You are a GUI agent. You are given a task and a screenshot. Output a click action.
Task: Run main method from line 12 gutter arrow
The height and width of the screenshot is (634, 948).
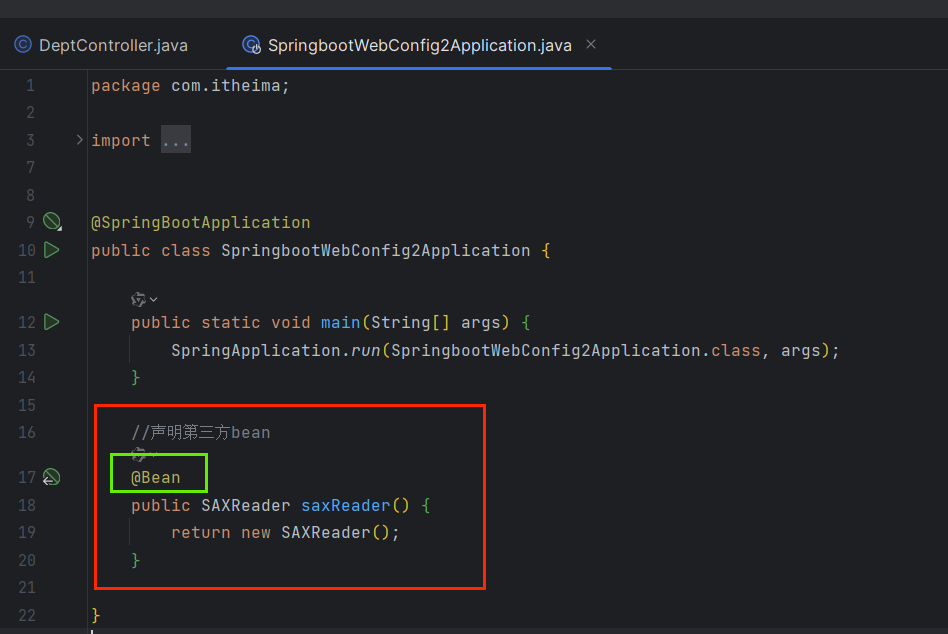point(52,322)
